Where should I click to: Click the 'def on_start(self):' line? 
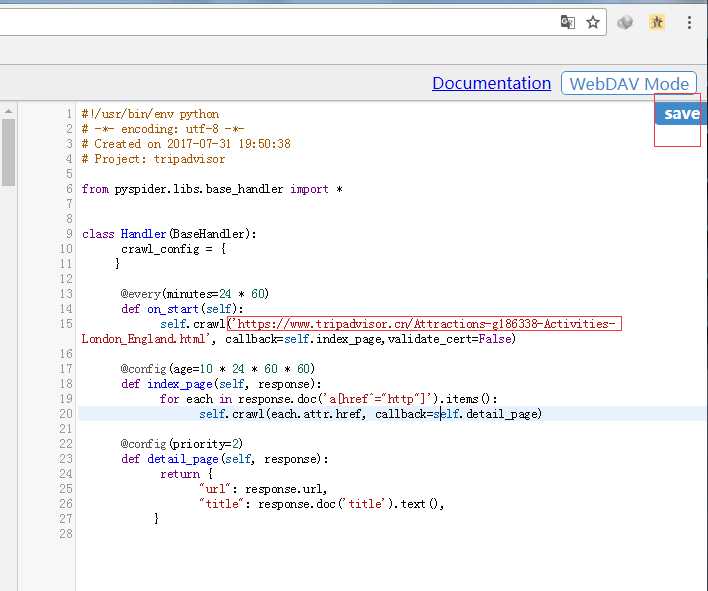click(x=182, y=309)
